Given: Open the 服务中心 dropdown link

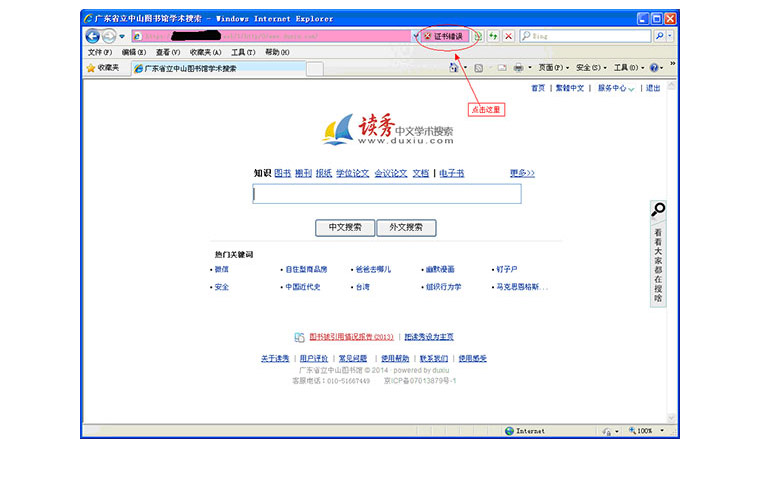Looking at the screenshot, I should point(616,88).
